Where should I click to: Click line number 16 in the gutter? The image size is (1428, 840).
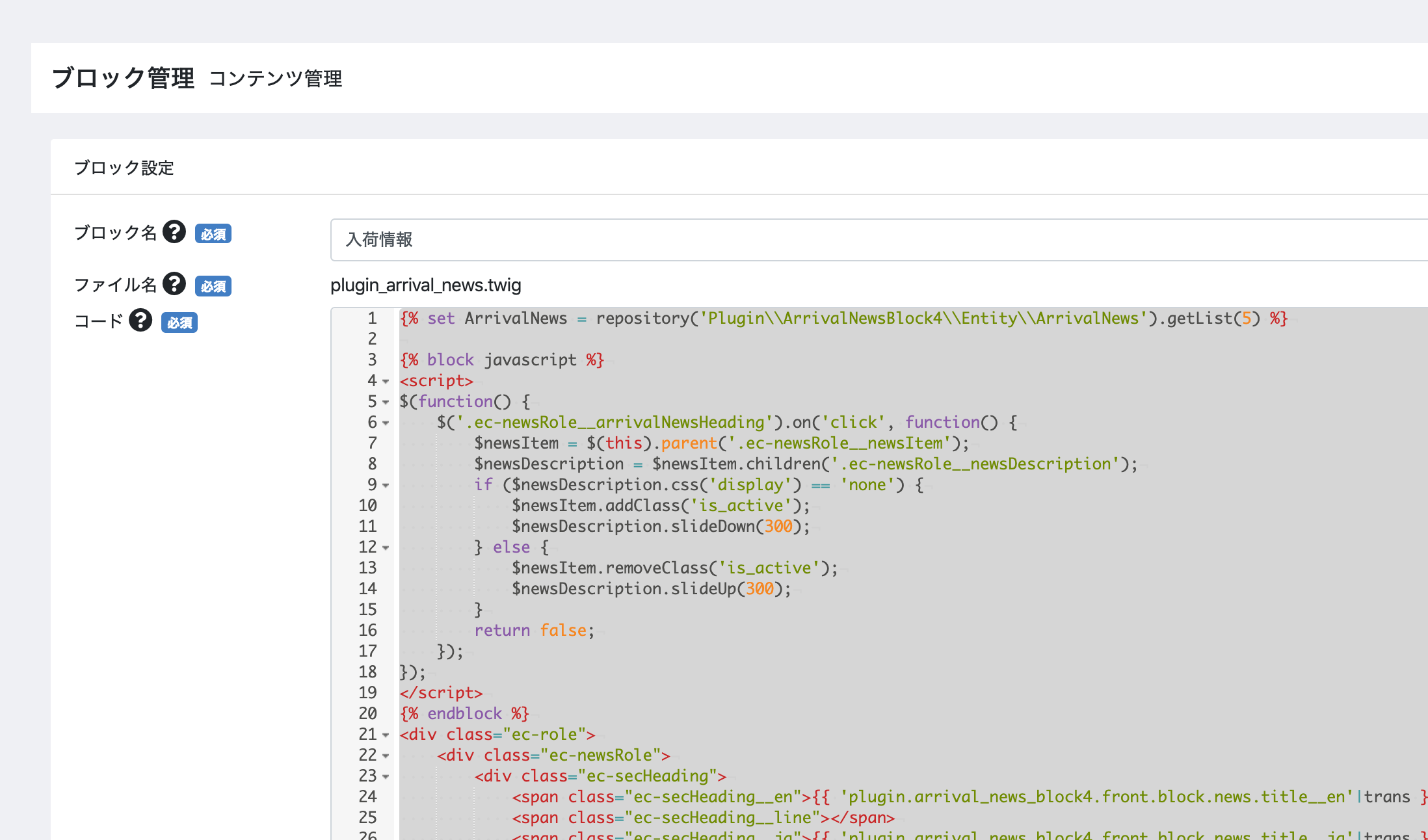point(367,630)
